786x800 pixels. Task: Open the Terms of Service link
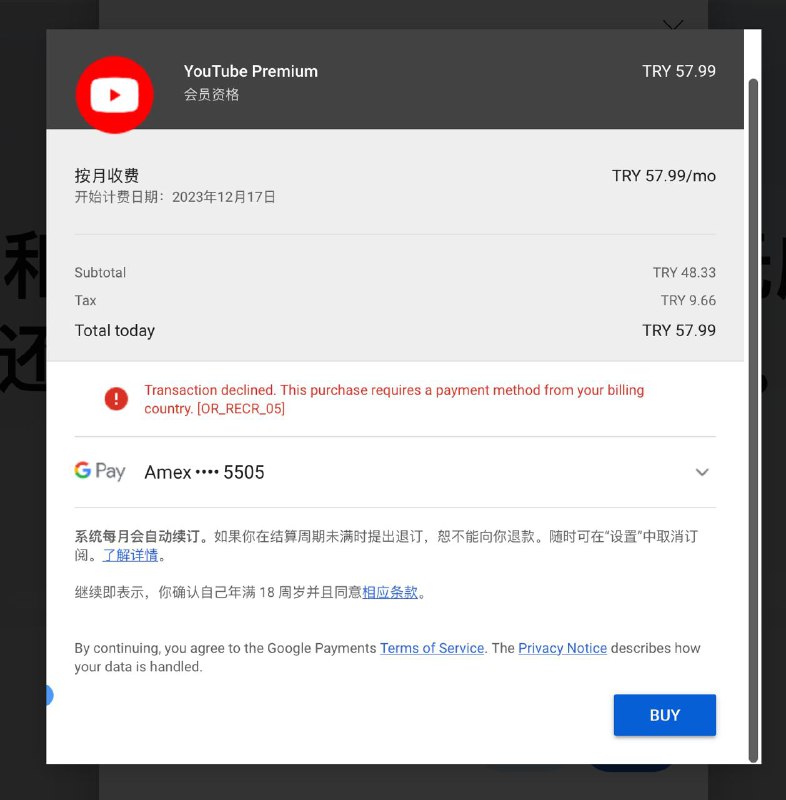coord(432,648)
